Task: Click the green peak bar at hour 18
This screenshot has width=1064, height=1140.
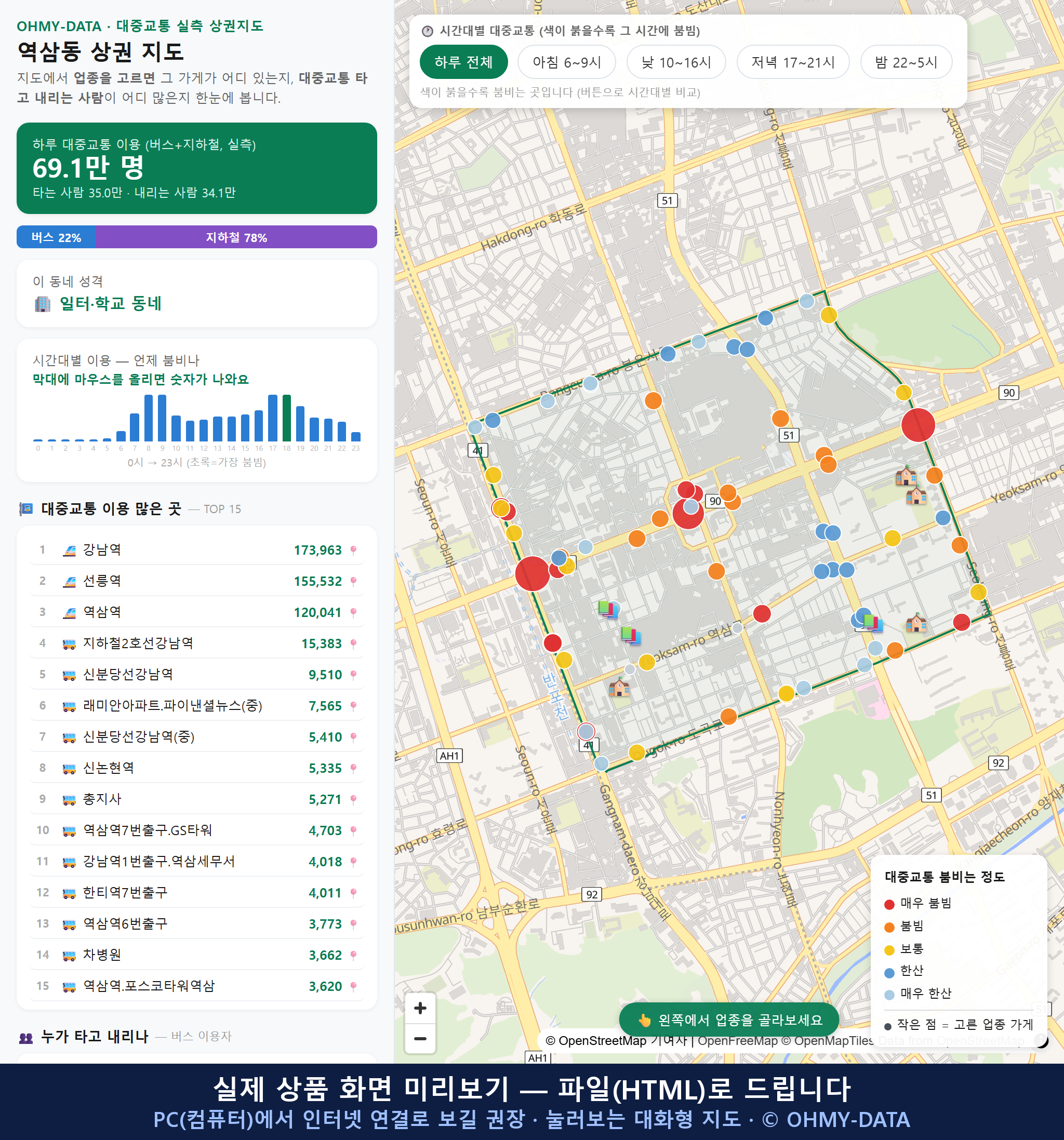Action: [287, 418]
